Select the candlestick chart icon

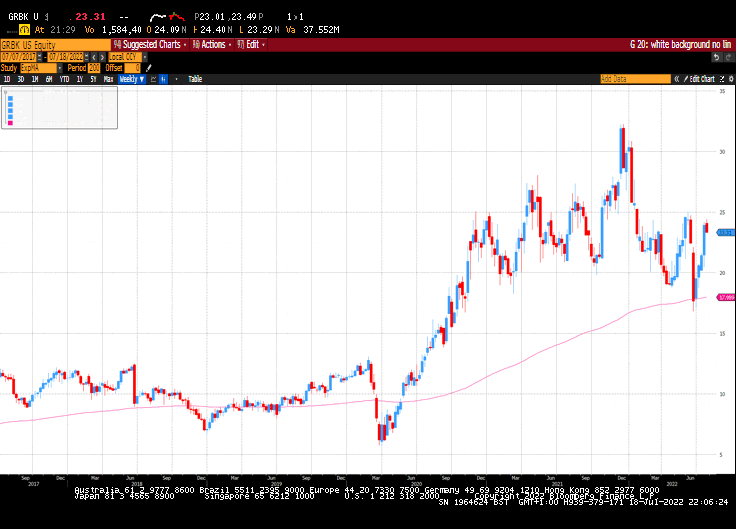163,79
